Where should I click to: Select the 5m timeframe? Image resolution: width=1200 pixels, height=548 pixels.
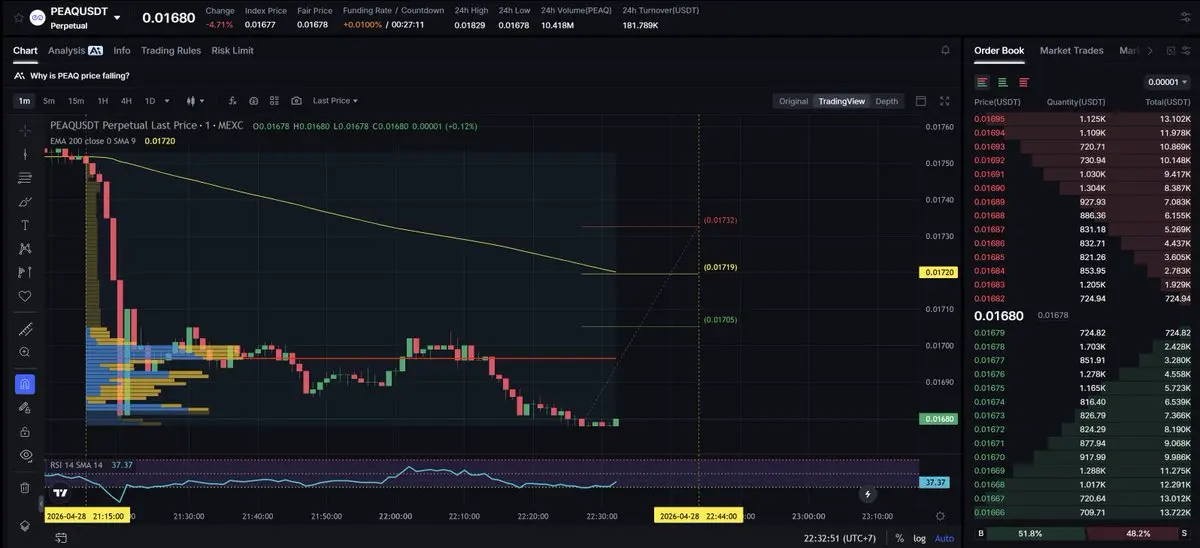(x=49, y=101)
